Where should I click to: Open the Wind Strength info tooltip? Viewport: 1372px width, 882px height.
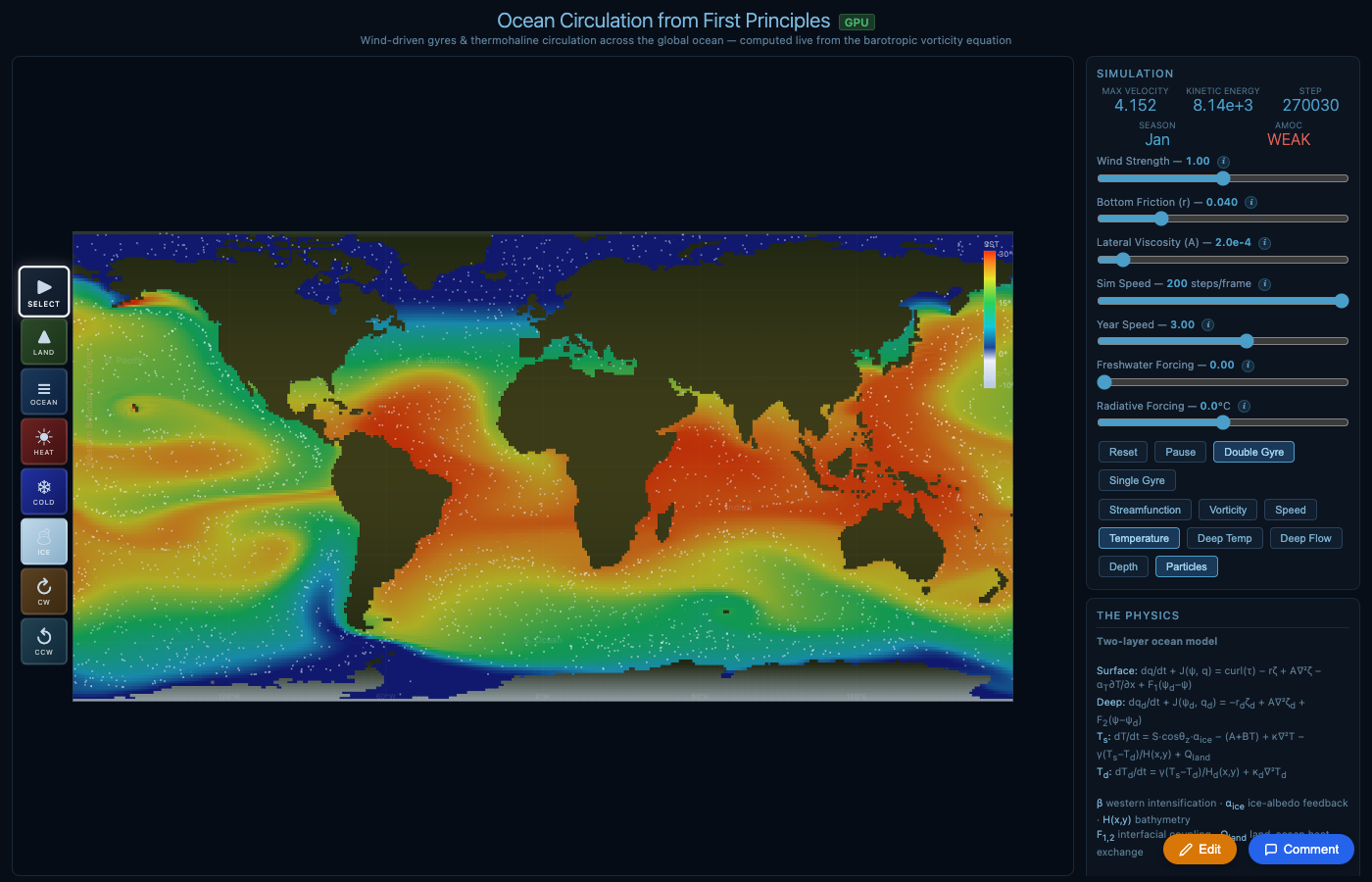pos(1222,161)
